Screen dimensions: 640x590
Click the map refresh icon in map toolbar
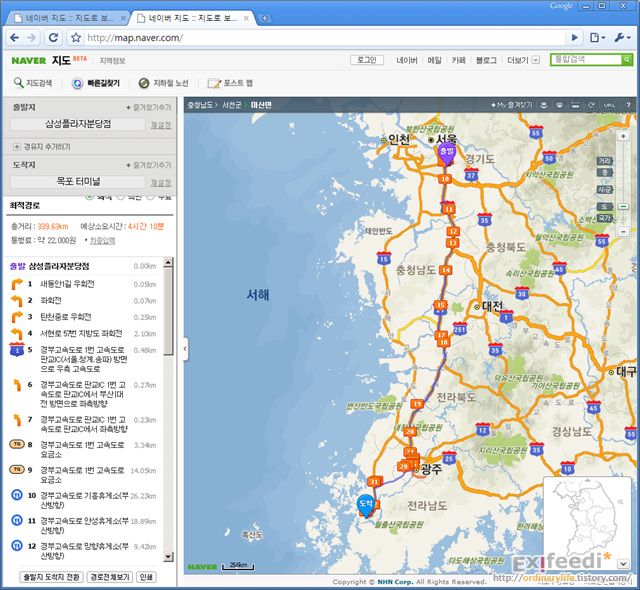pos(591,105)
